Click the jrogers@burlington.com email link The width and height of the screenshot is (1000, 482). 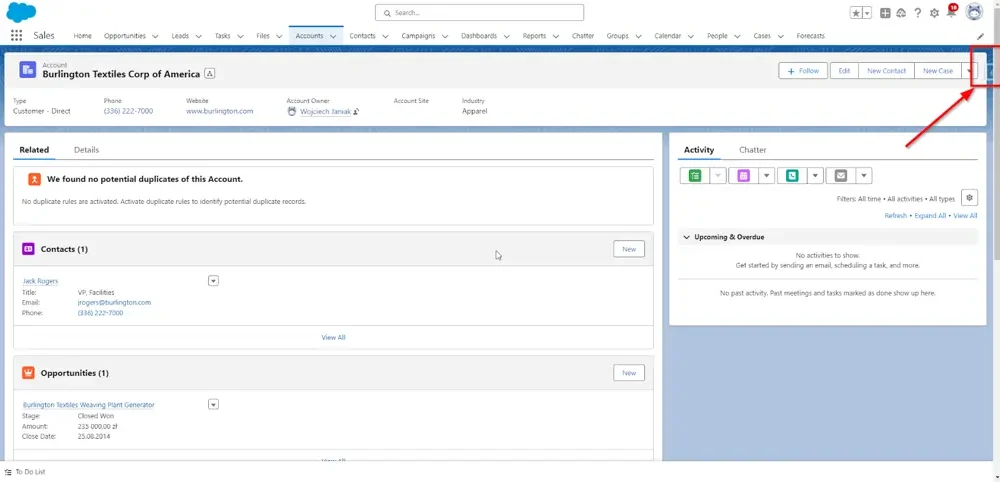coord(114,302)
